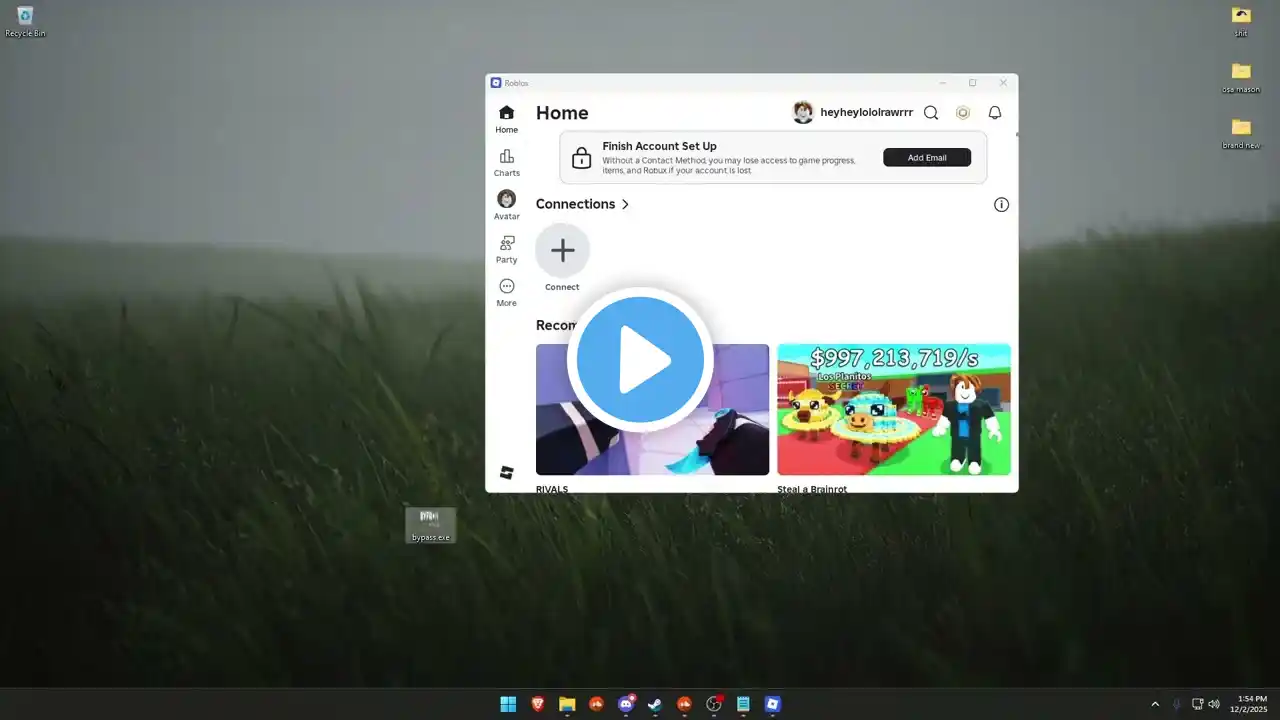The width and height of the screenshot is (1280, 720).
Task: Open OBS Studio from the taskbar
Action: [x=714, y=704]
